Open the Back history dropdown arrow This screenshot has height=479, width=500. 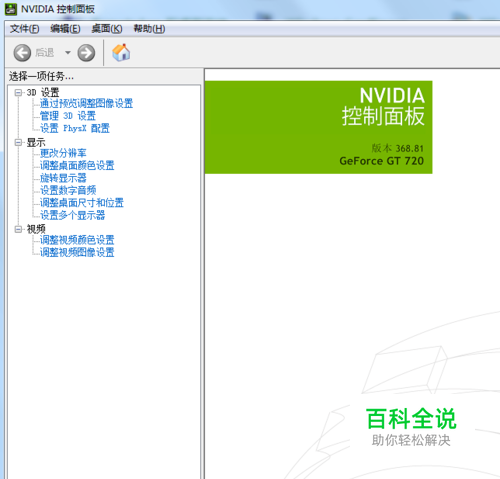[68, 52]
